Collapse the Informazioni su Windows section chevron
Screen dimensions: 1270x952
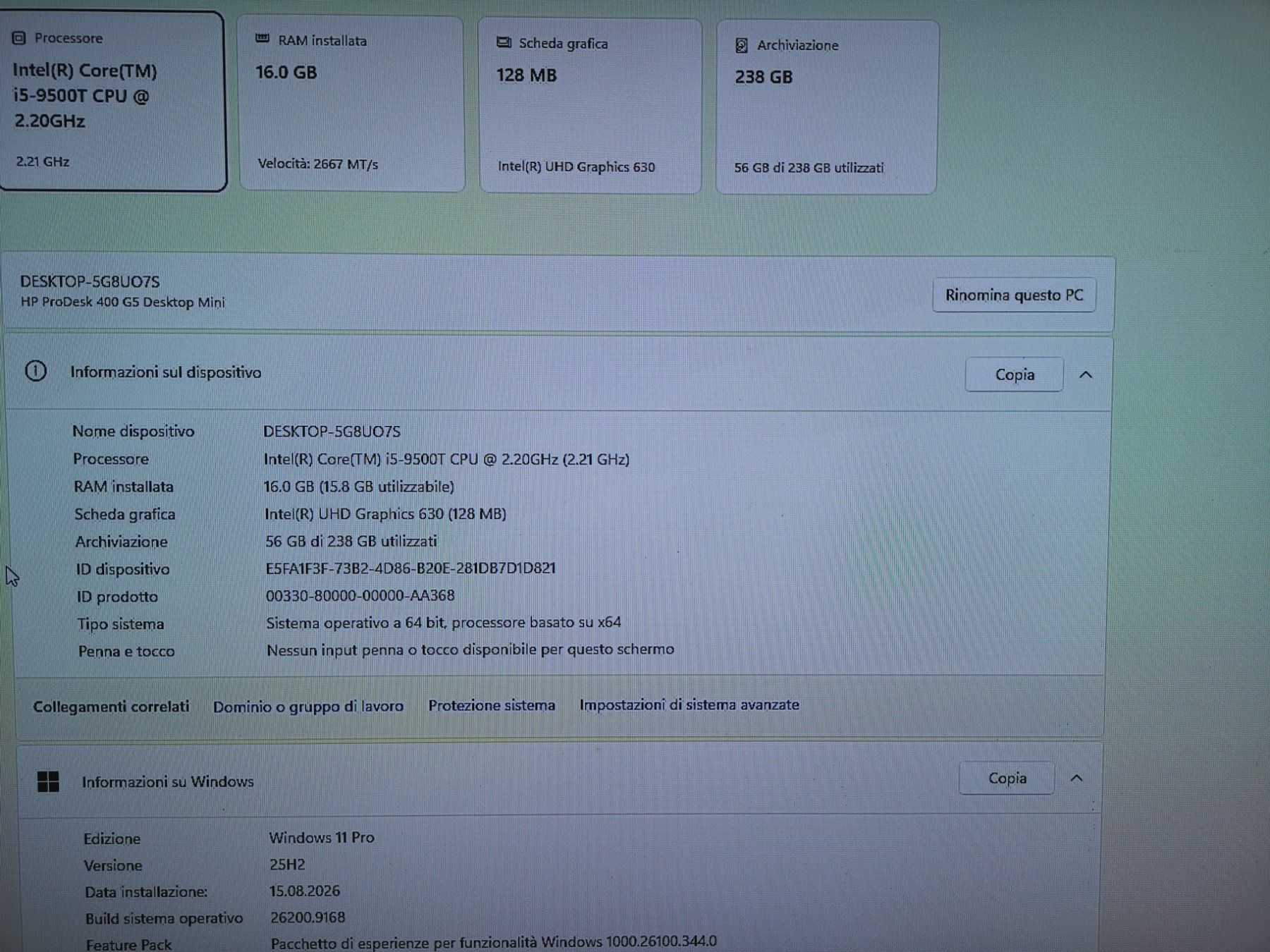[x=1077, y=778]
